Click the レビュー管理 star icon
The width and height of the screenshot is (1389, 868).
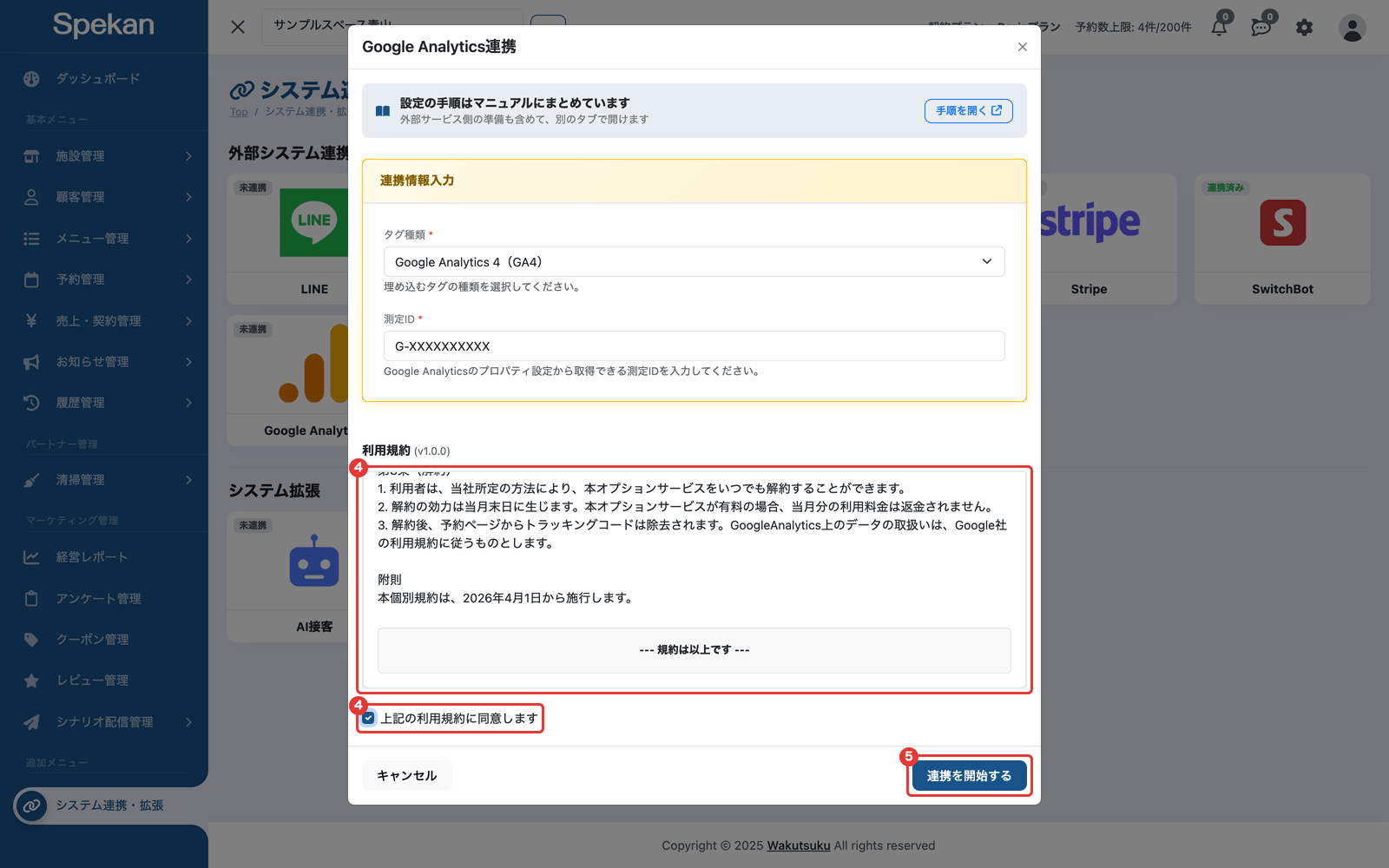(31, 681)
